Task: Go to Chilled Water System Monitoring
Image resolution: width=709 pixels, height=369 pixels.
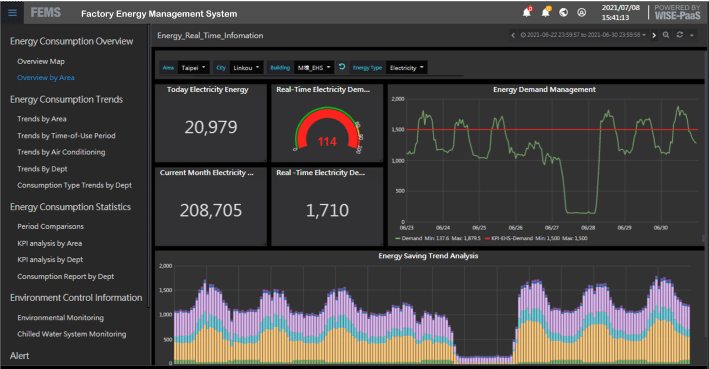Action: coord(71,334)
